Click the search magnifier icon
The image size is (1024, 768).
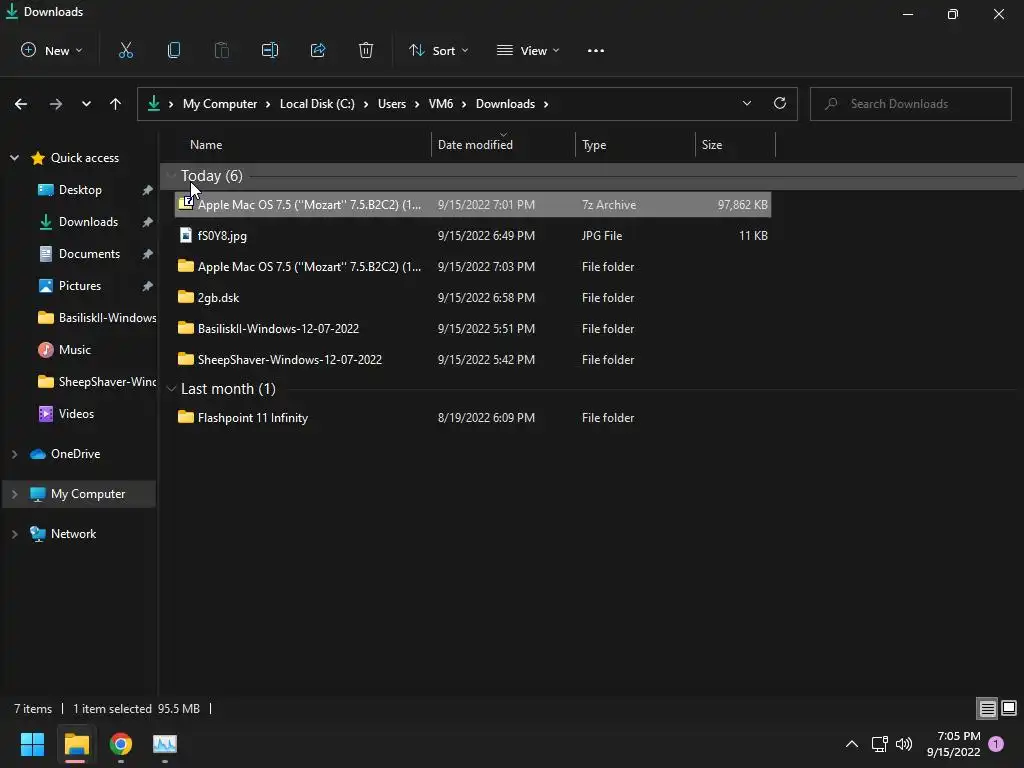[831, 104]
